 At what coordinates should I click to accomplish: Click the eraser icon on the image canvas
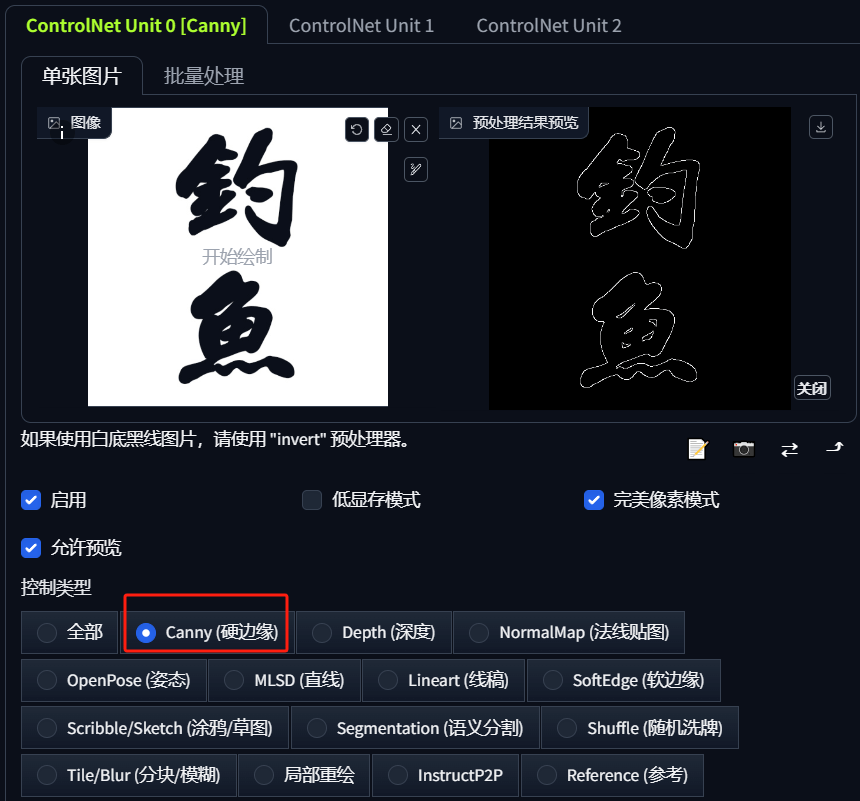pyautogui.click(x=386, y=130)
